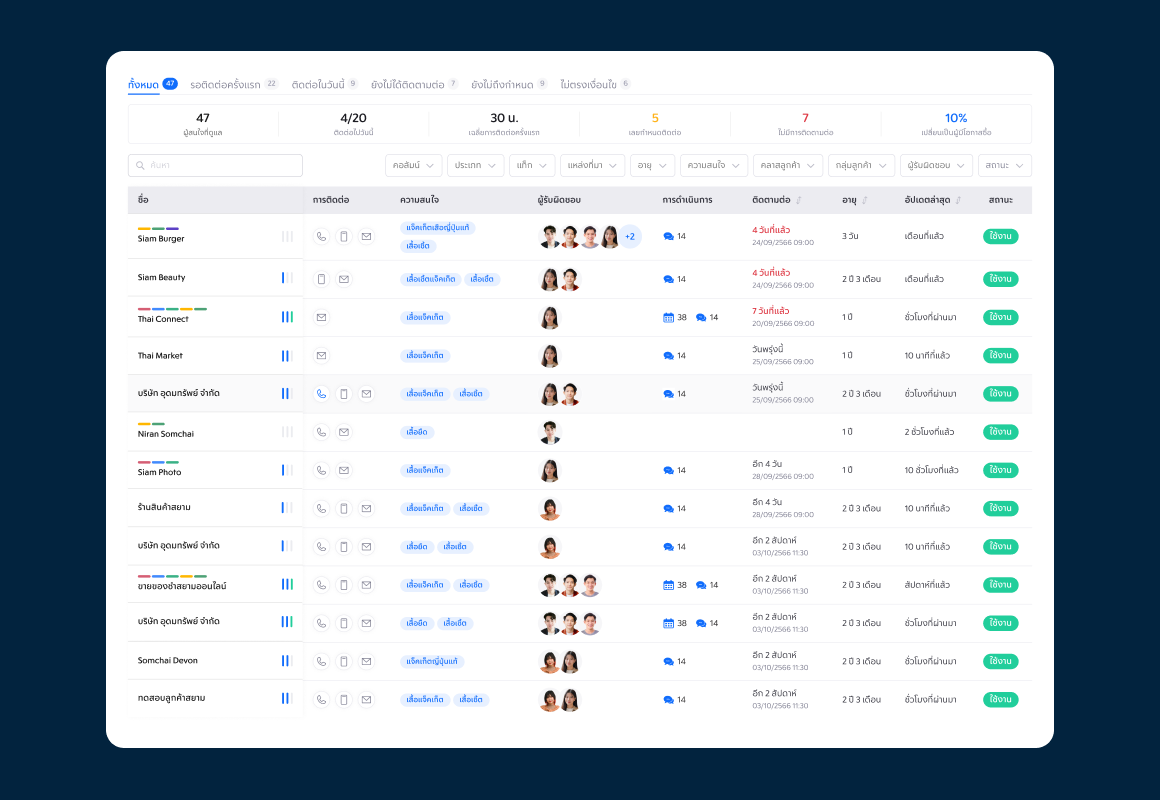Click the priority level bars for Thai Connect
Image resolution: width=1160 pixels, height=800 pixels.
(287, 317)
